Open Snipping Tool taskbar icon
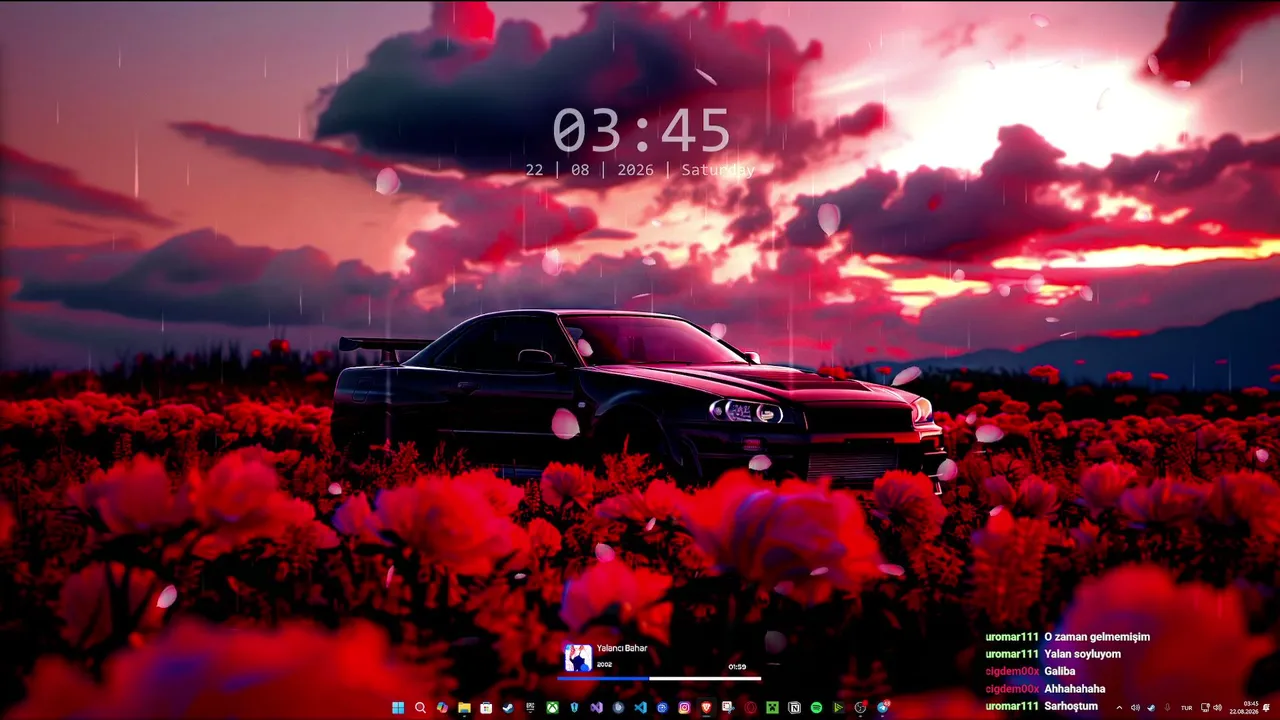 click(x=728, y=708)
